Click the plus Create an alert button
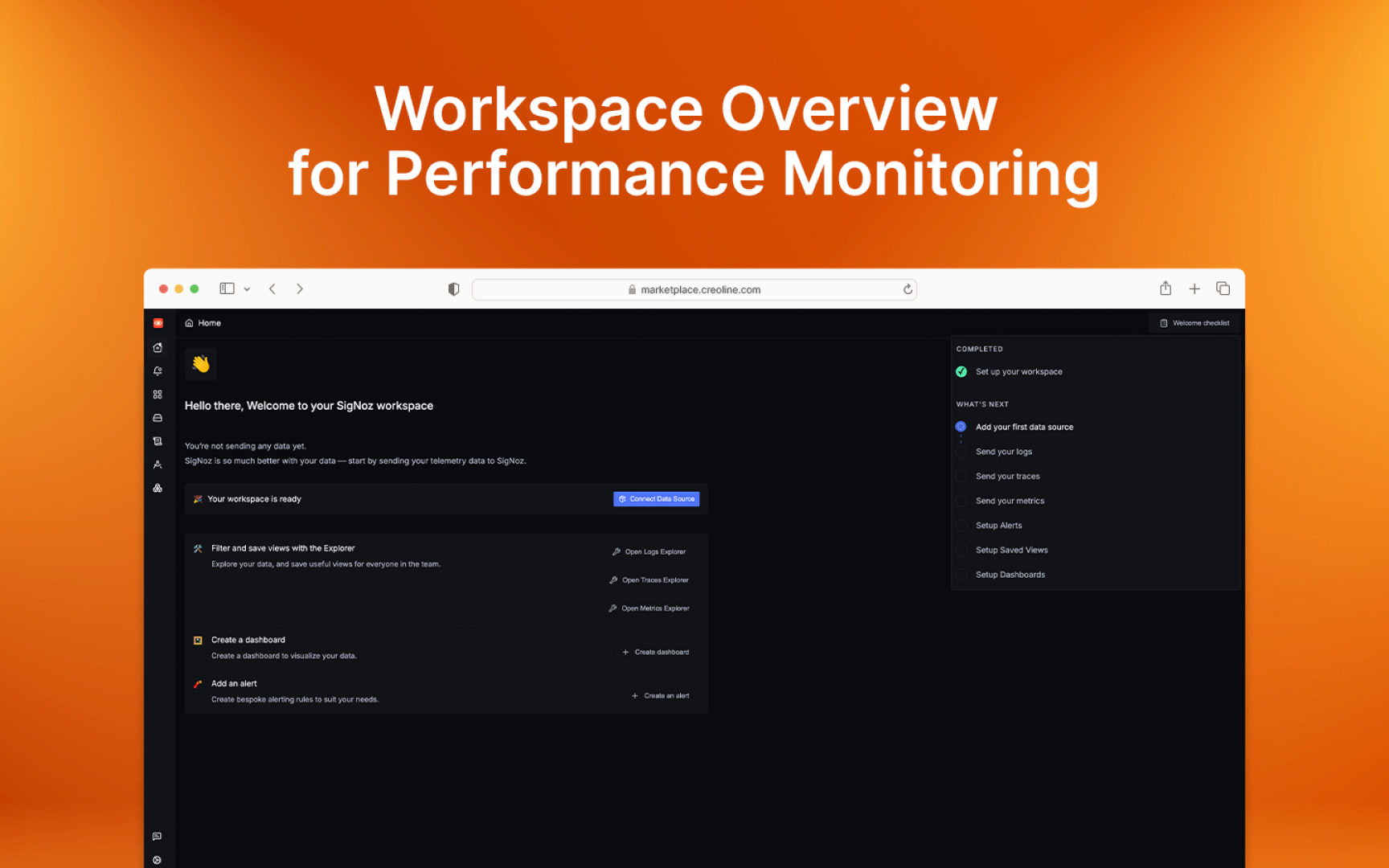The width and height of the screenshot is (1389, 868). click(x=661, y=696)
